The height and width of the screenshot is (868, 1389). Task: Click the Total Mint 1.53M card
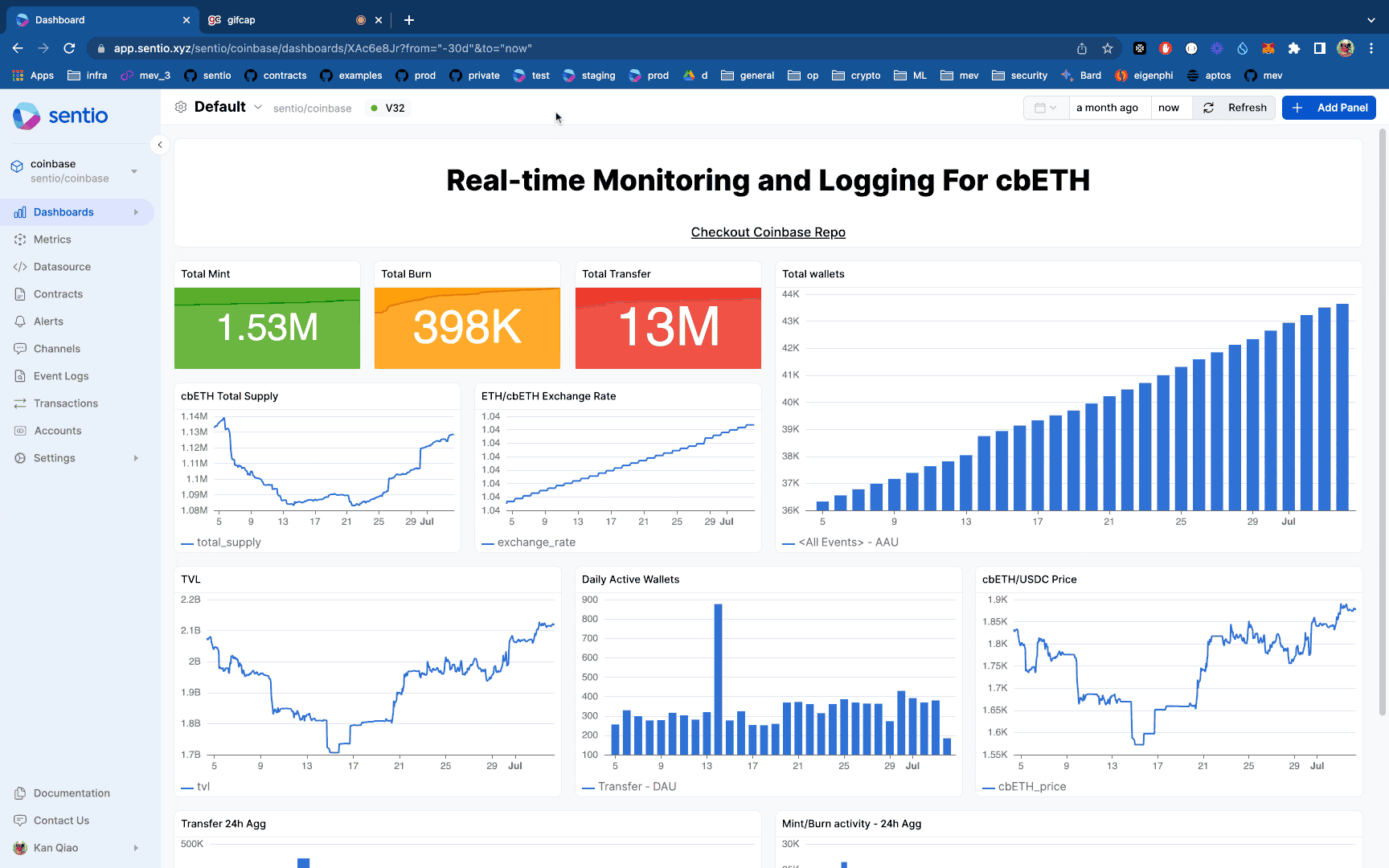267,316
